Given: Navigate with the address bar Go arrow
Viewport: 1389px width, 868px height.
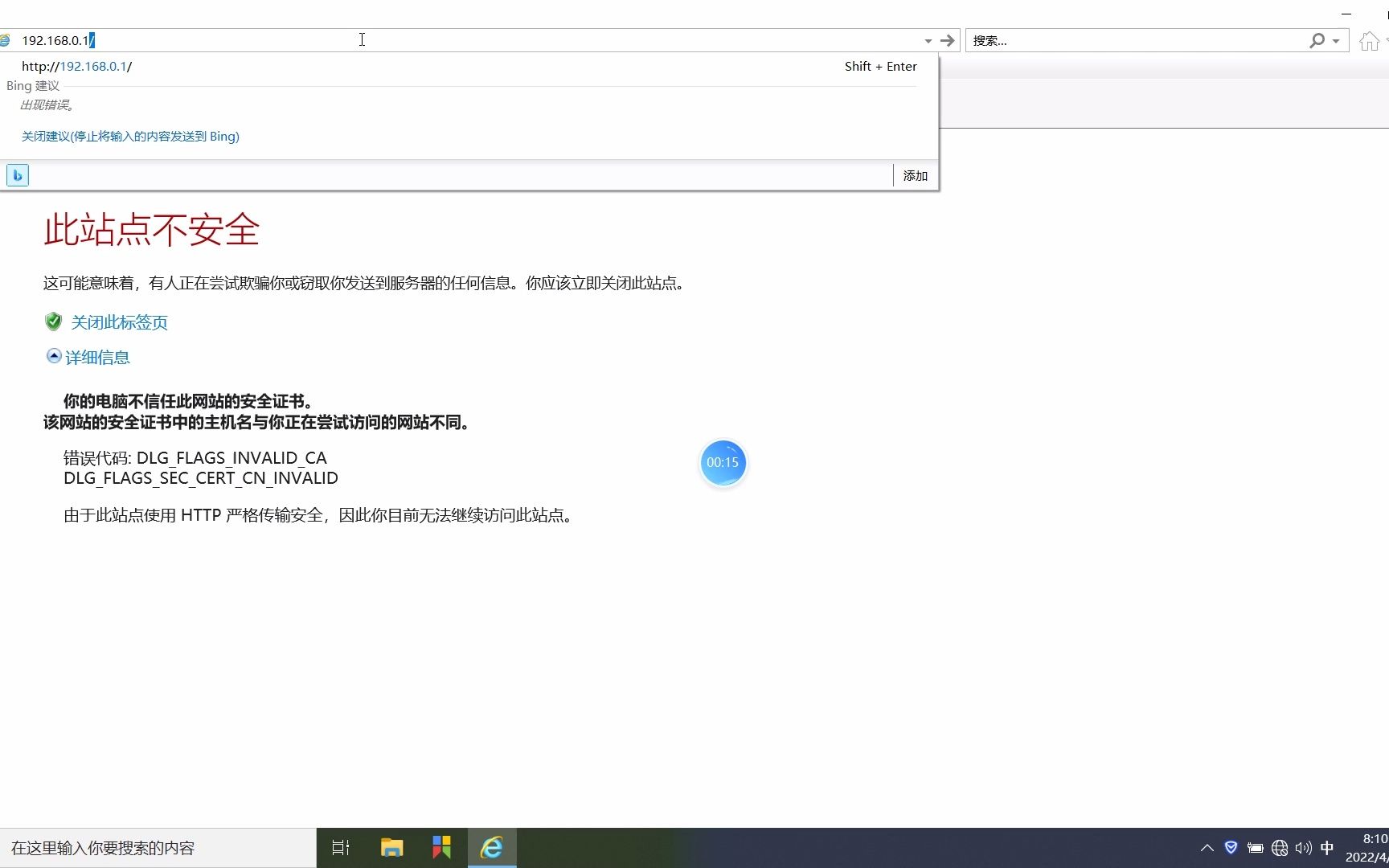Looking at the screenshot, I should click(948, 39).
